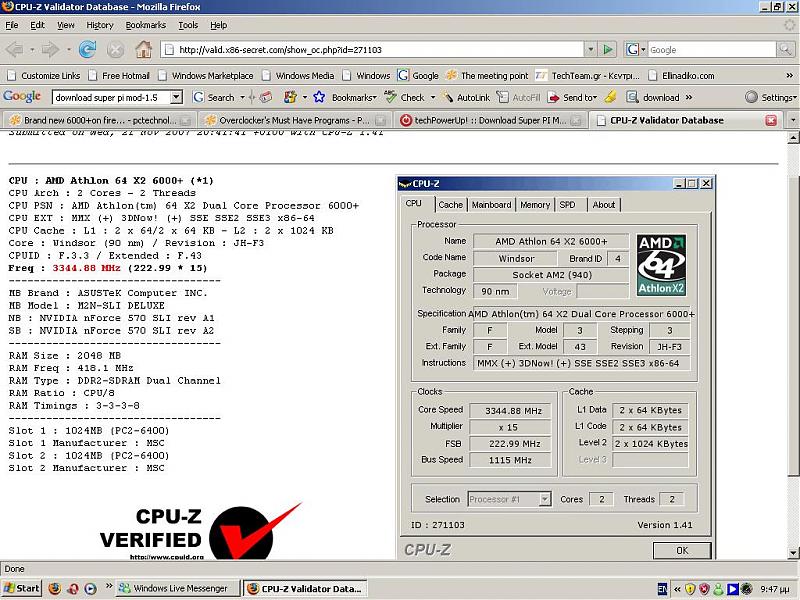Click the search magnifier in the Firefox search box
The height and width of the screenshot is (600, 800).
[785, 49]
